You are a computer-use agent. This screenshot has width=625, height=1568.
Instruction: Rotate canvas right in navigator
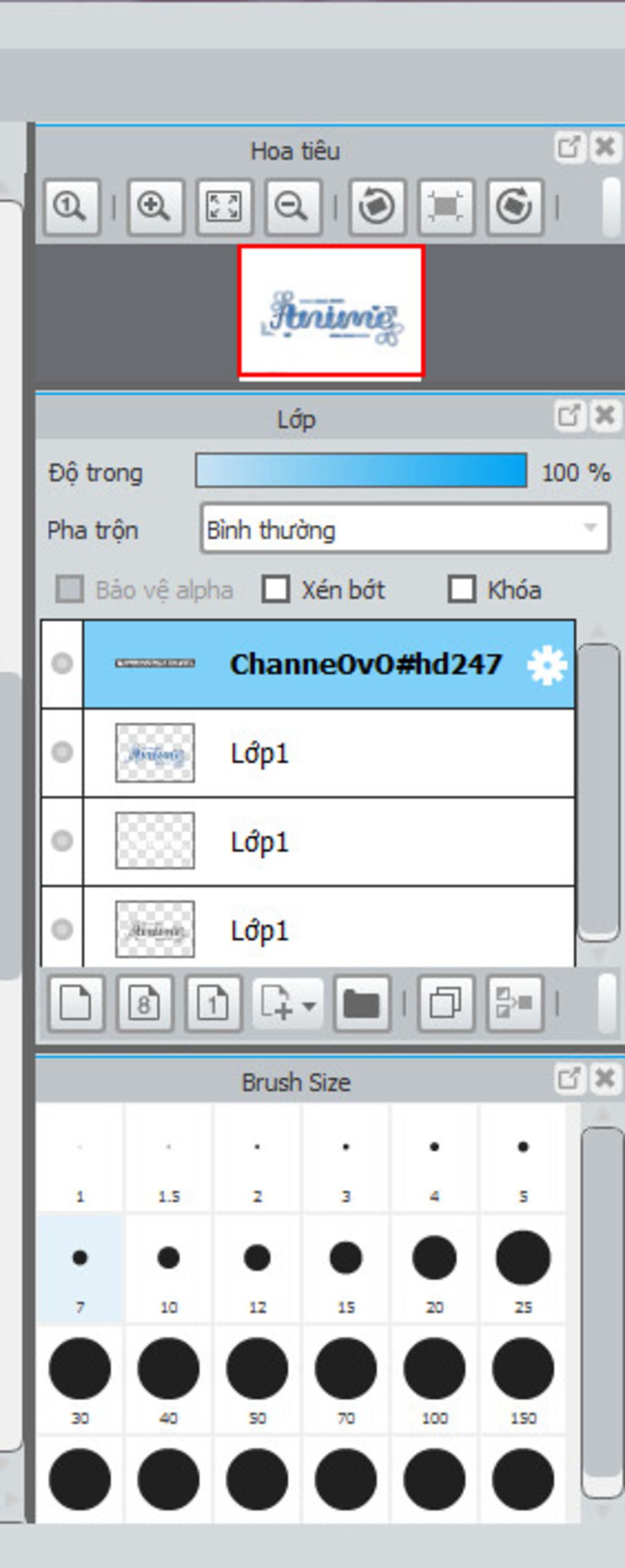(515, 208)
